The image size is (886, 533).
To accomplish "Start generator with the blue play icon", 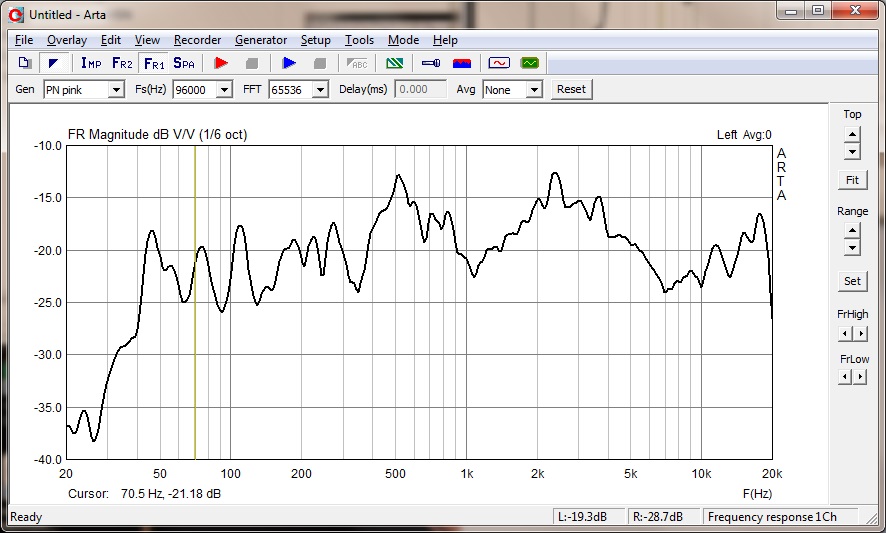I will (x=289, y=63).
